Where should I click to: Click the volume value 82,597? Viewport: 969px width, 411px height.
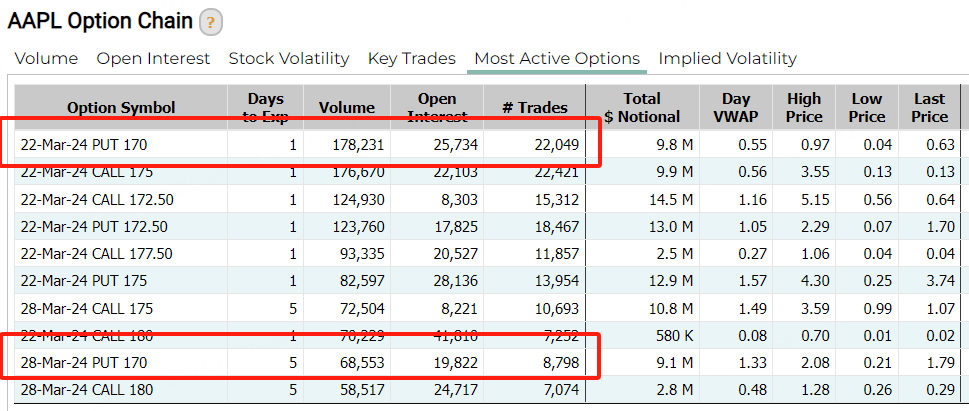point(362,281)
